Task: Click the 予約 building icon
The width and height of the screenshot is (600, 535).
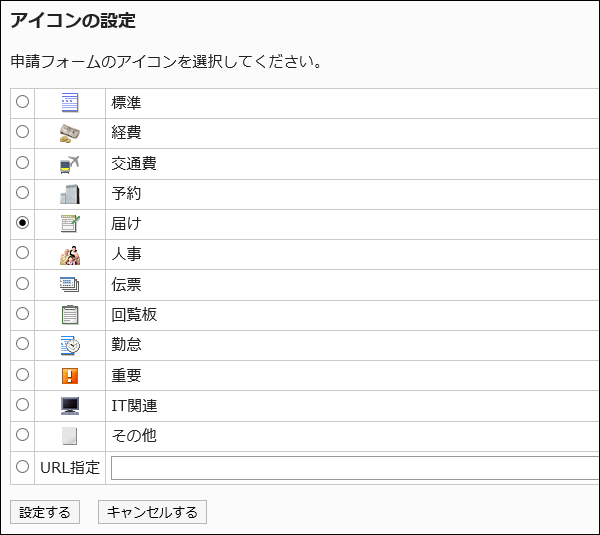Action: 69,194
